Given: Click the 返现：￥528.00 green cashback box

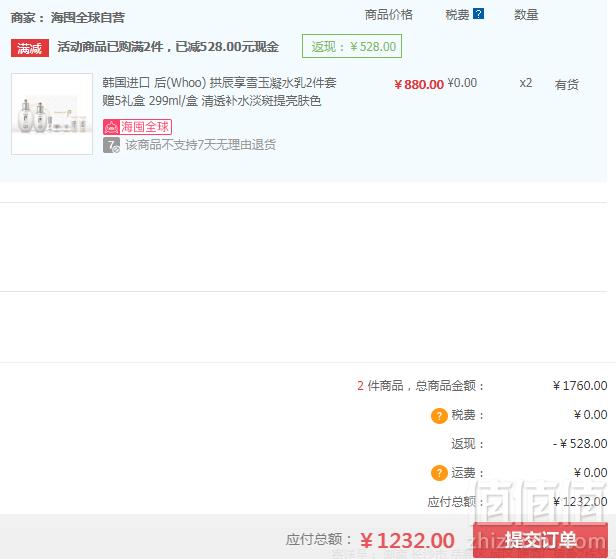Looking at the screenshot, I should 352,46.
